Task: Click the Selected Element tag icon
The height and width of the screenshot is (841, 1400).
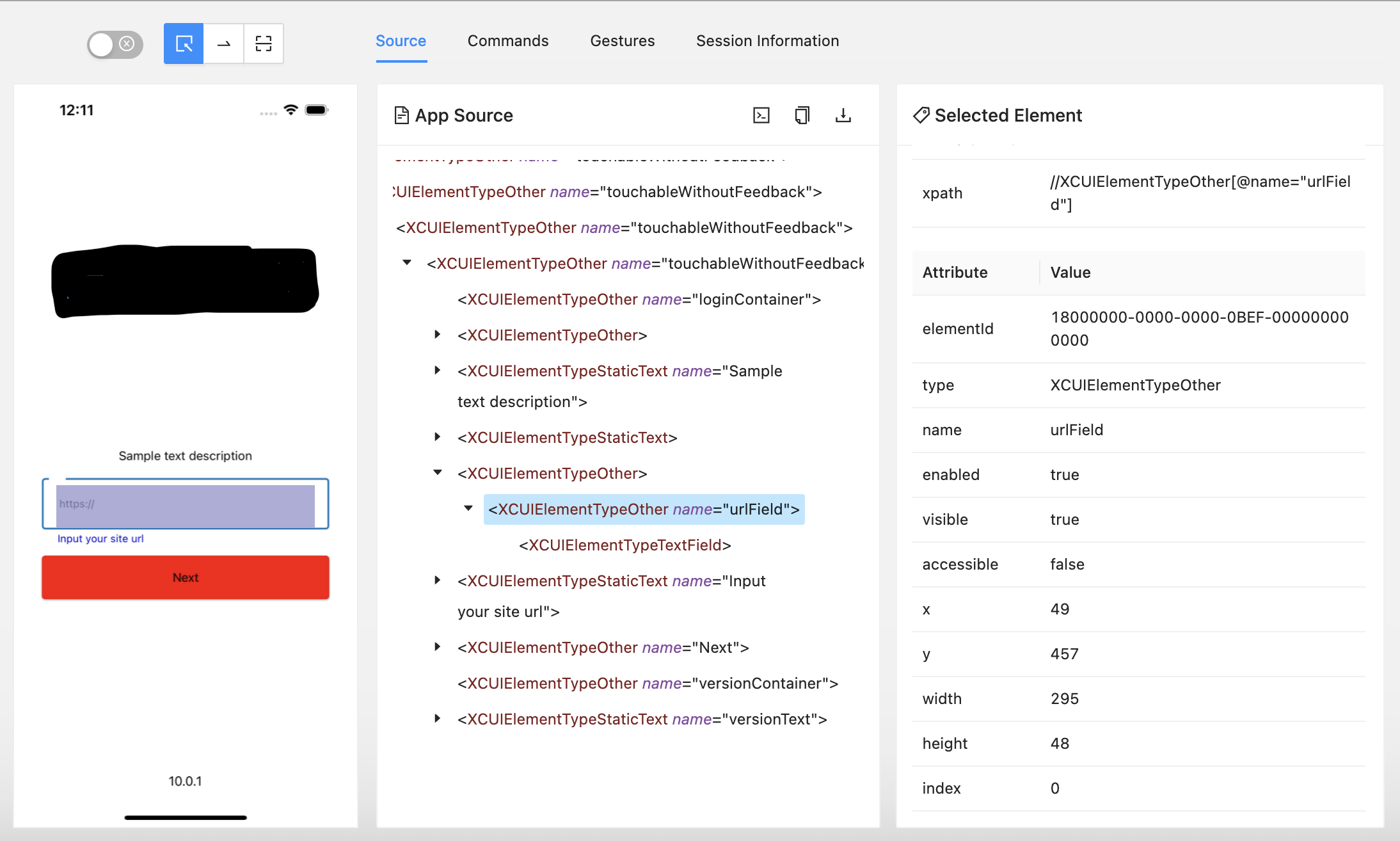Action: [921, 115]
